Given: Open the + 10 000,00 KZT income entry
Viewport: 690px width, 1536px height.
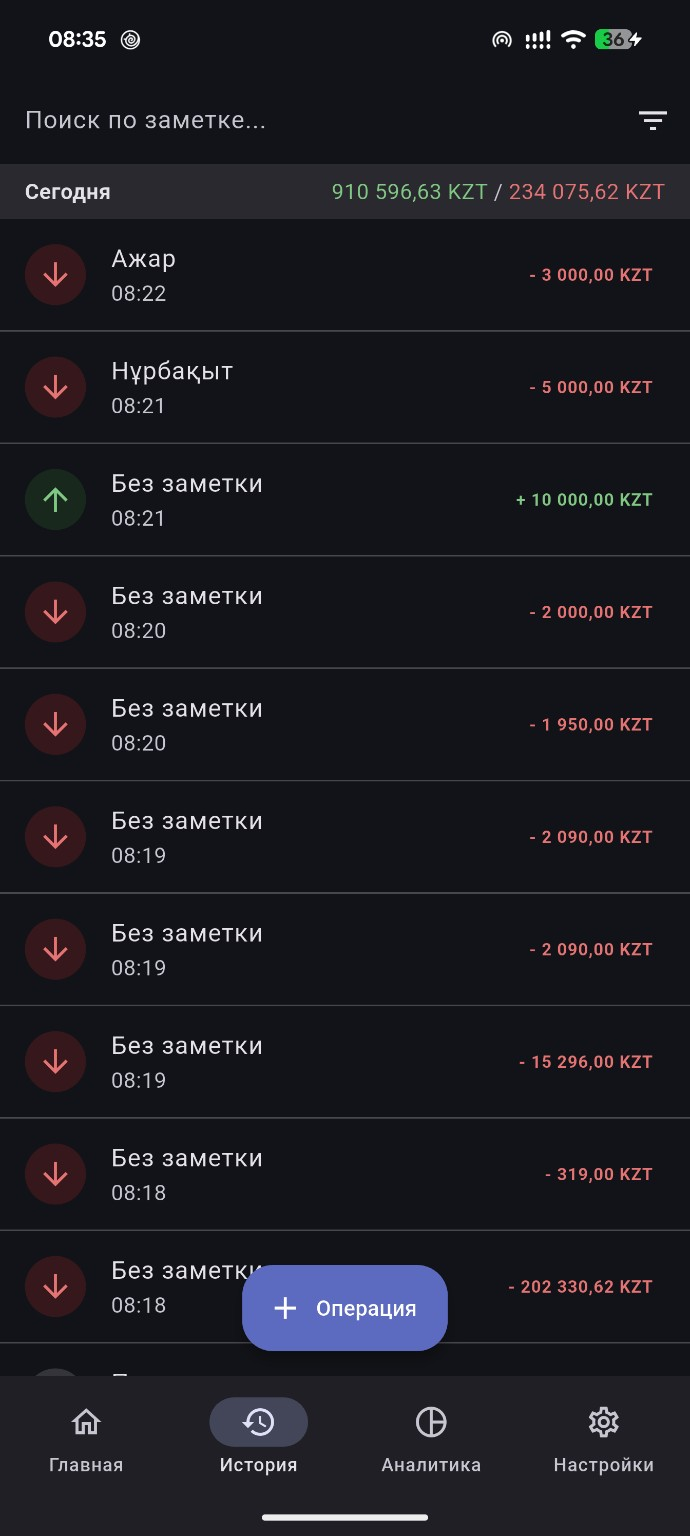Looking at the screenshot, I should pyautogui.click(x=345, y=500).
